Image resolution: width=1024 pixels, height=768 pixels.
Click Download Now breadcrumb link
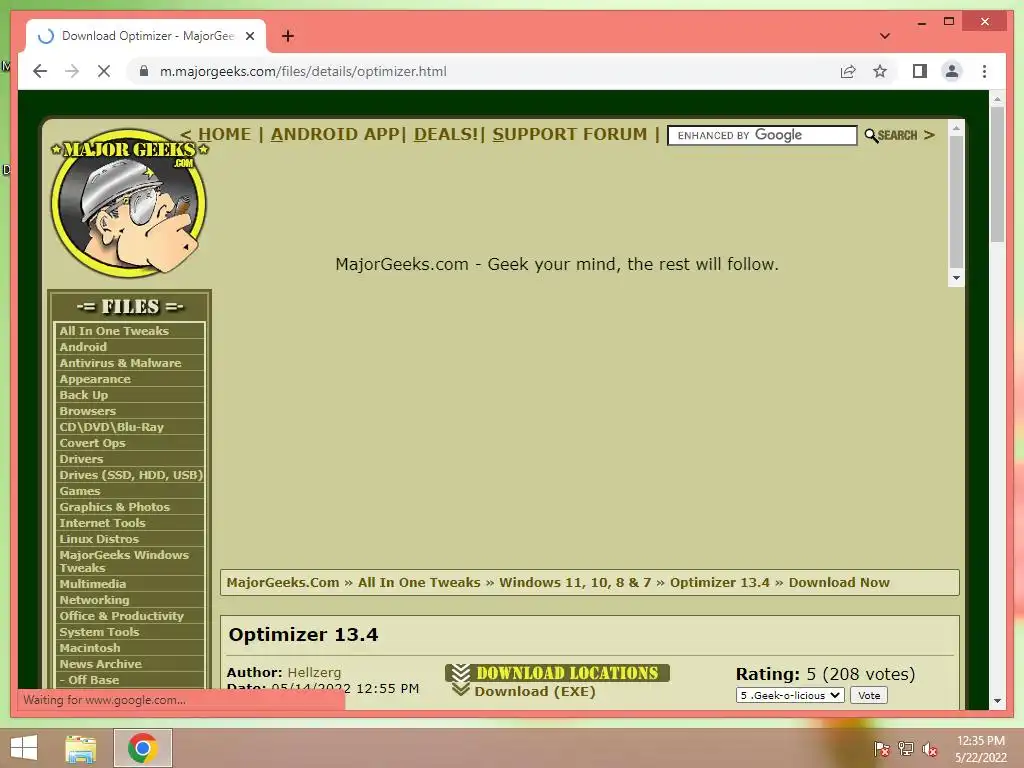pyautogui.click(x=839, y=583)
